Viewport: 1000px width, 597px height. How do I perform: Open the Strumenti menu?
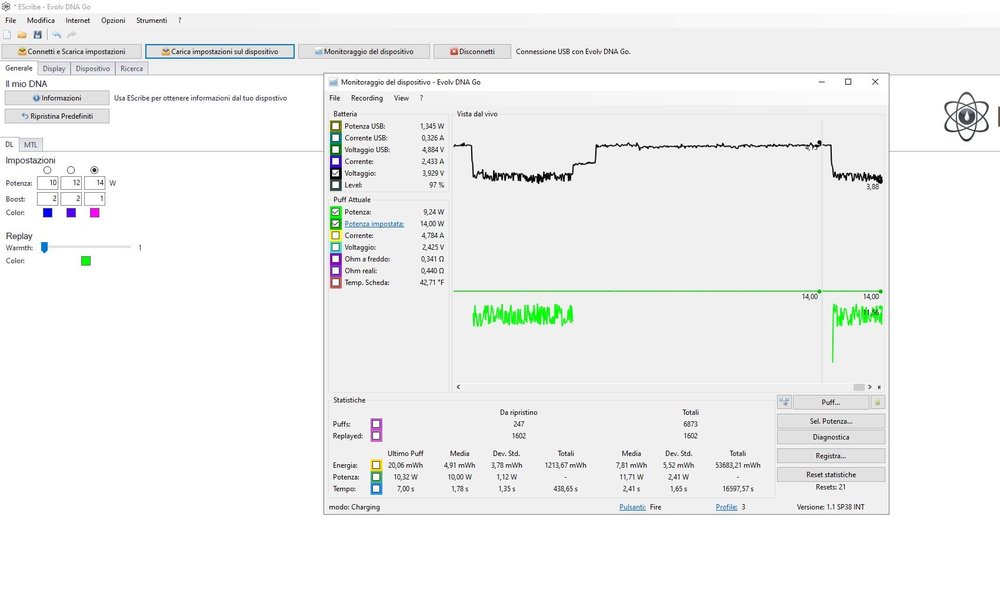pyautogui.click(x=151, y=20)
